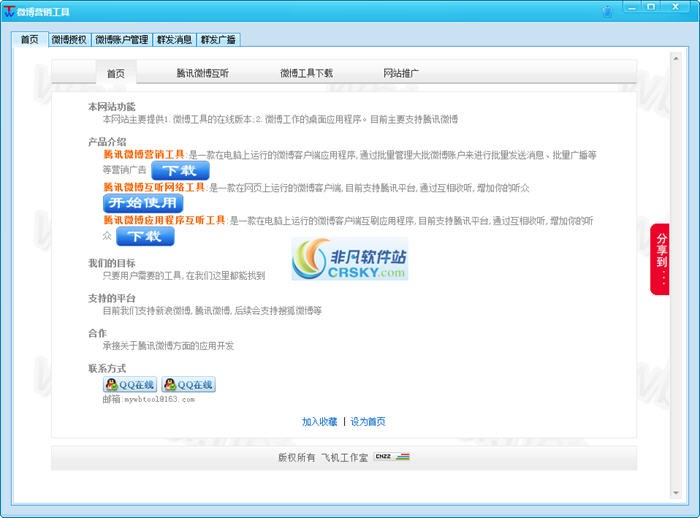Screen dimensions: 700x518
Task: Switch to the 群发消息 tab
Action: click(174, 40)
